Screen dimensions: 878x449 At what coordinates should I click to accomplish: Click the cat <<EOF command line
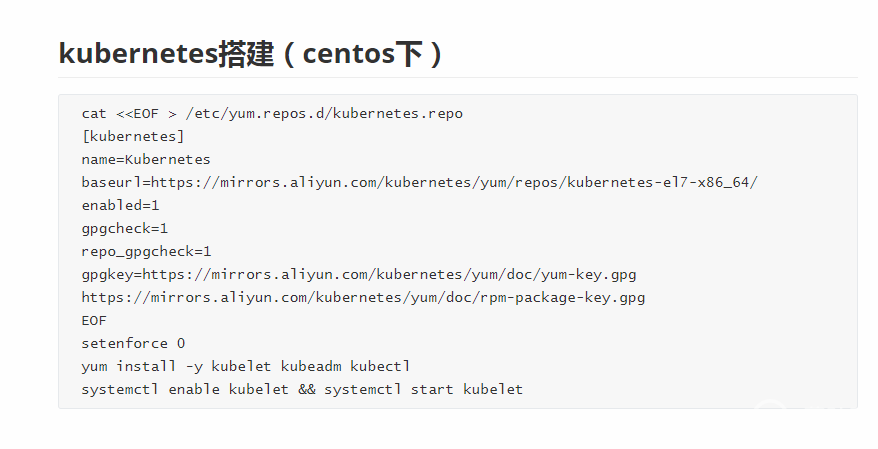coord(272,114)
